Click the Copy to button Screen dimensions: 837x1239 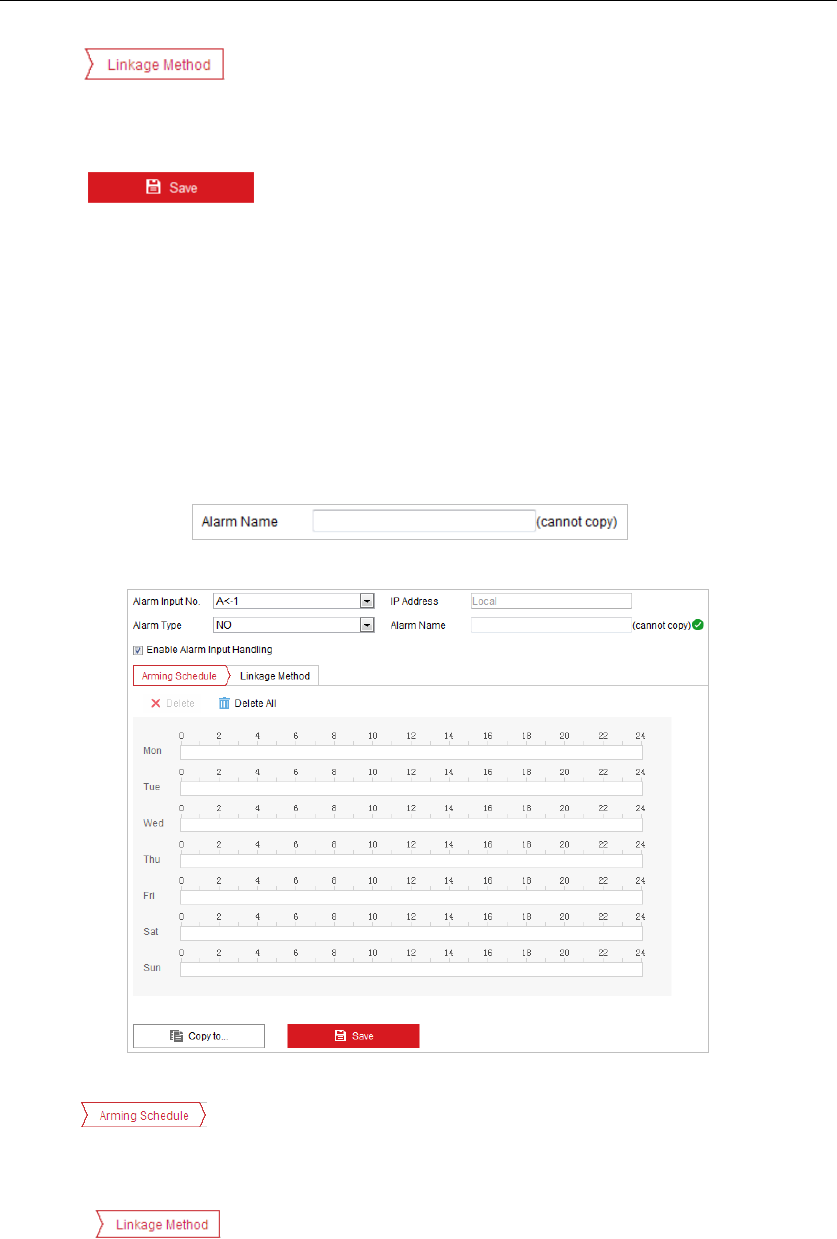click(x=199, y=1036)
